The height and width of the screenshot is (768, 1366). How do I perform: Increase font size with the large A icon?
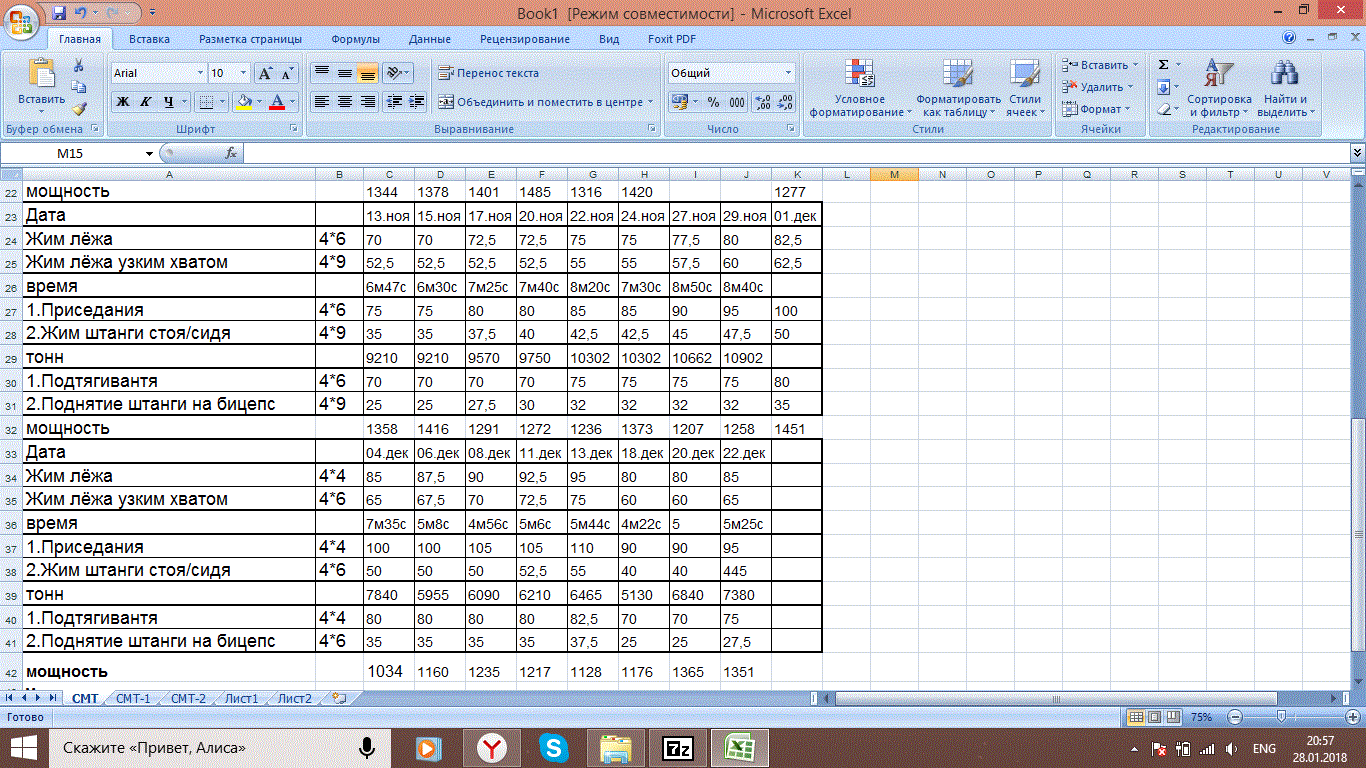coord(265,73)
